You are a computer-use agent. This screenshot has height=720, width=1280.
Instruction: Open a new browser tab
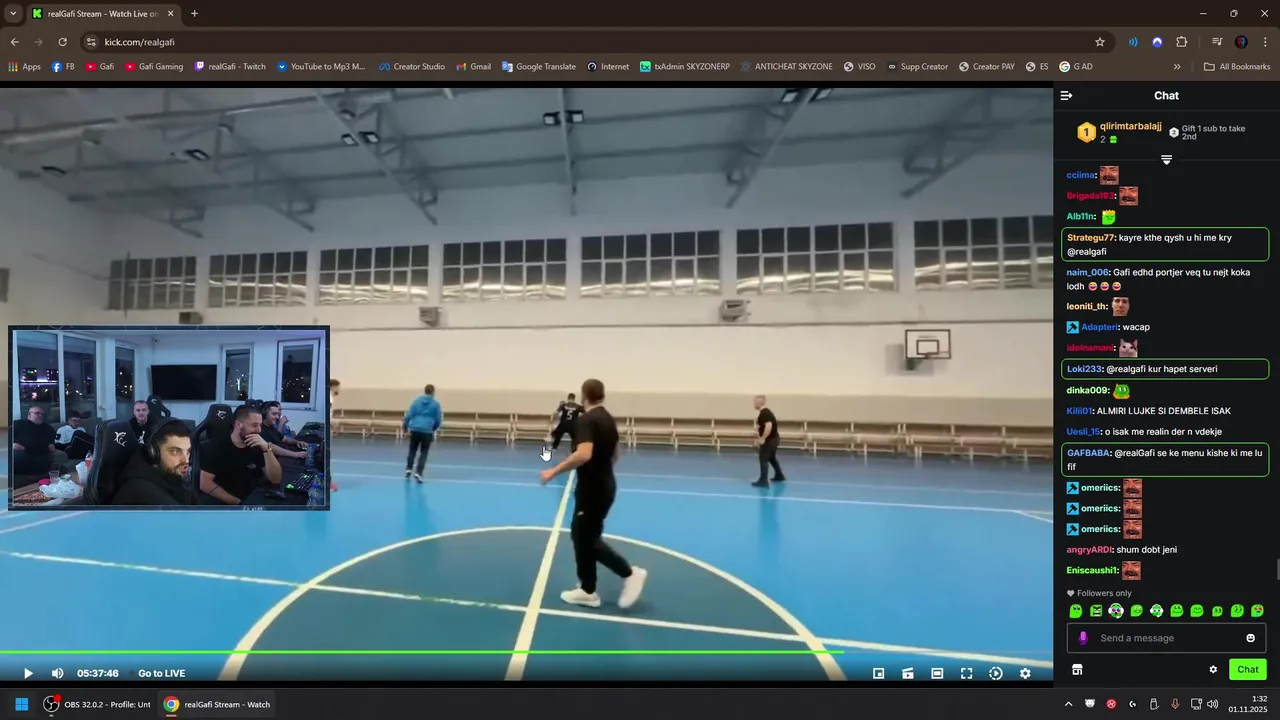(x=194, y=14)
